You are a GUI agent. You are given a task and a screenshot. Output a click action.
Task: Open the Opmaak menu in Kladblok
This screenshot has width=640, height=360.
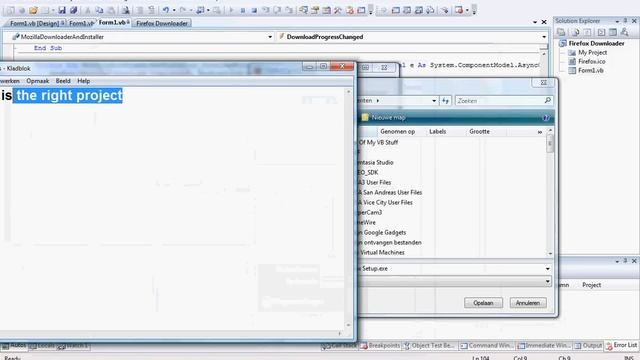(38, 81)
